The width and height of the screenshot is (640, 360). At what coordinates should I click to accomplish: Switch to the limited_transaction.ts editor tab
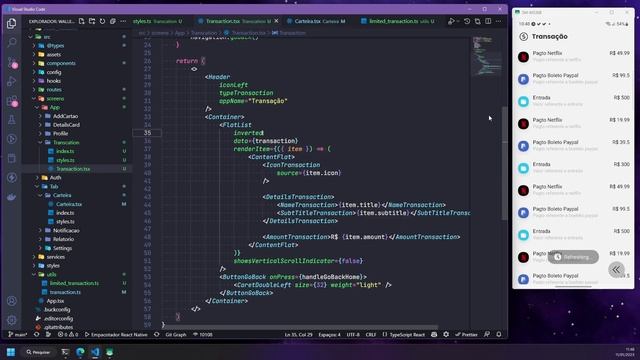coord(398,21)
